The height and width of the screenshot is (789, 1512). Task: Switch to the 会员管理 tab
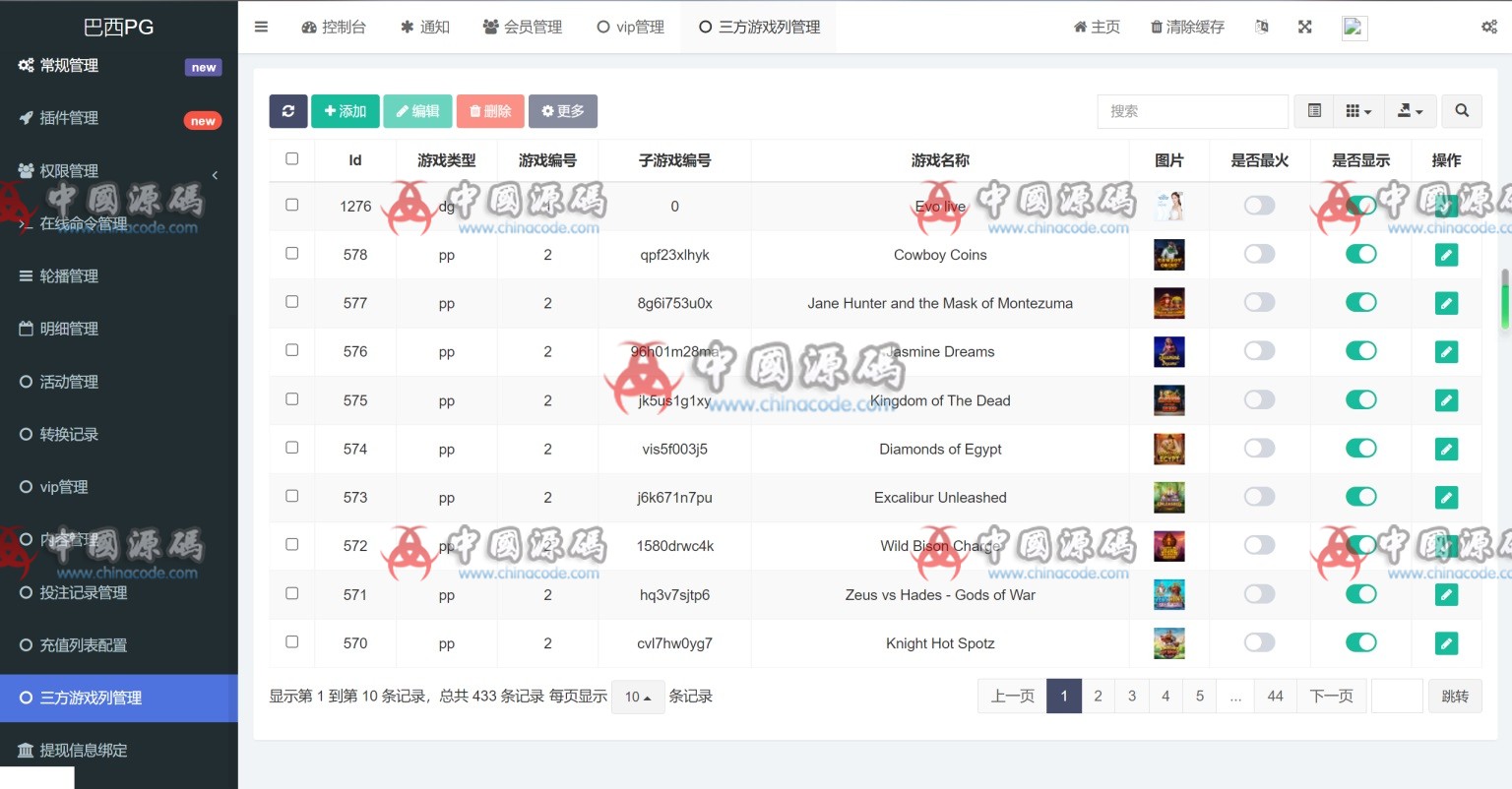coord(523,27)
